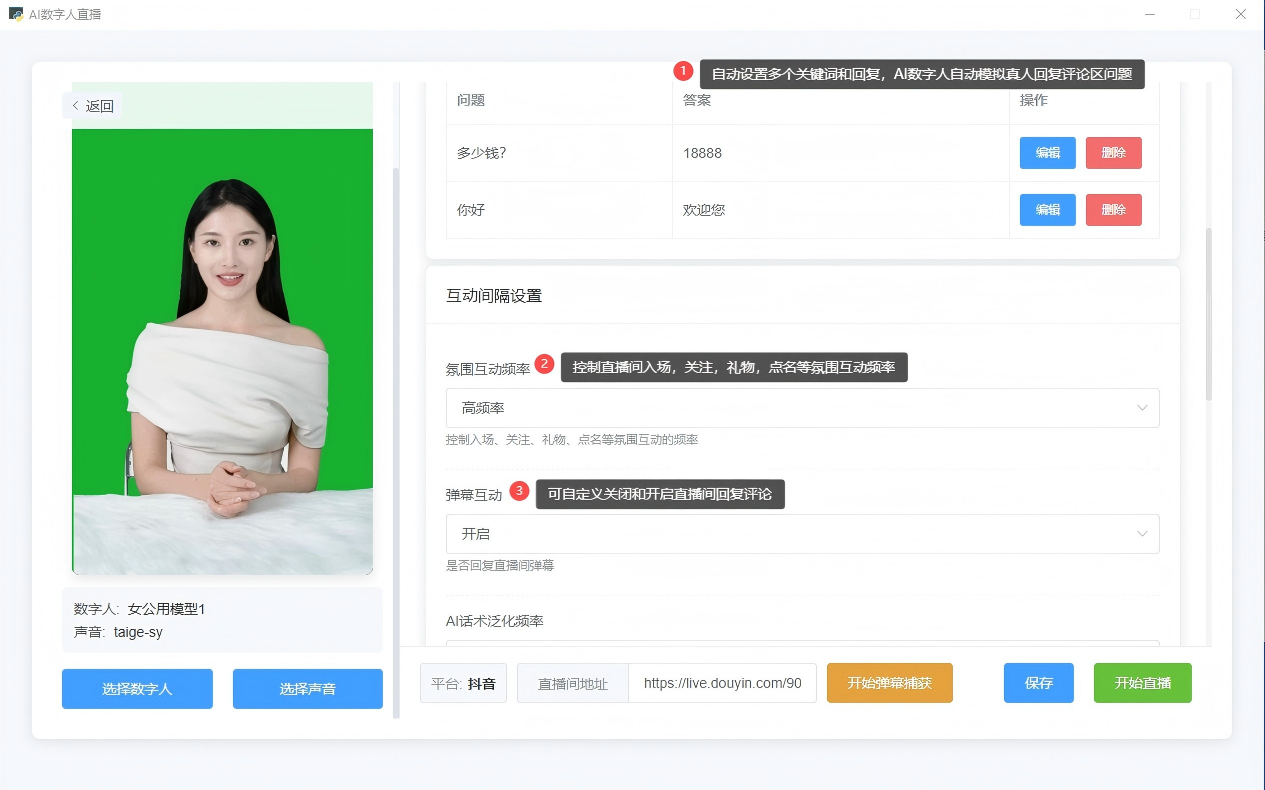Click the chevron arrow in 开启 dropdown
The height and width of the screenshot is (790, 1265).
tap(1142, 534)
